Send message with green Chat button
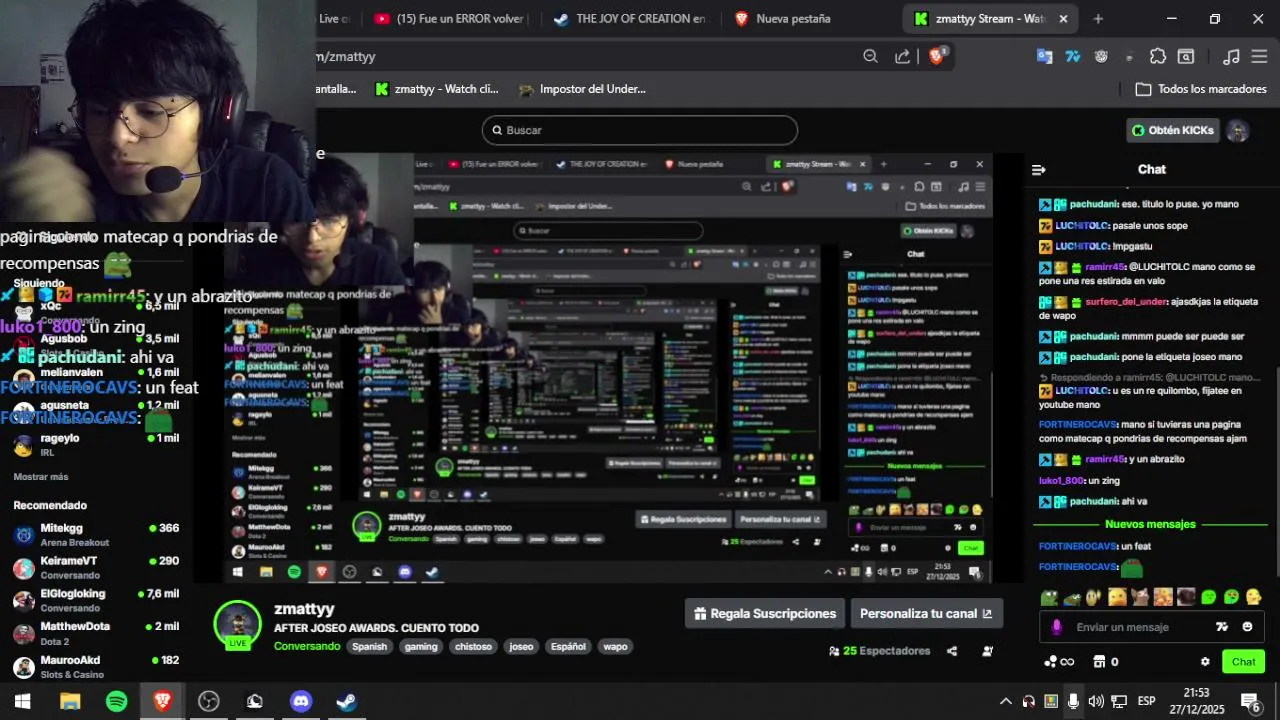1280x720 pixels. [1243, 662]
